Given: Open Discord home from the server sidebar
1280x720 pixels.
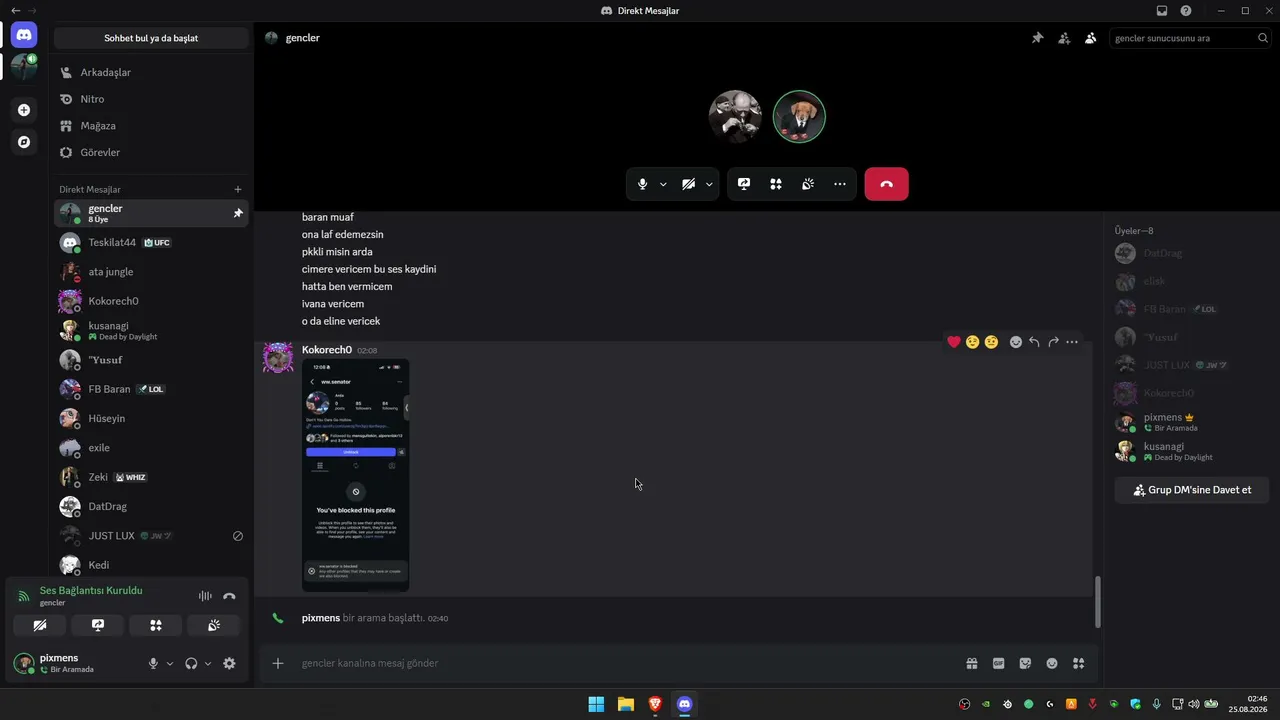Looking at the screenshot, I should 24,35.
